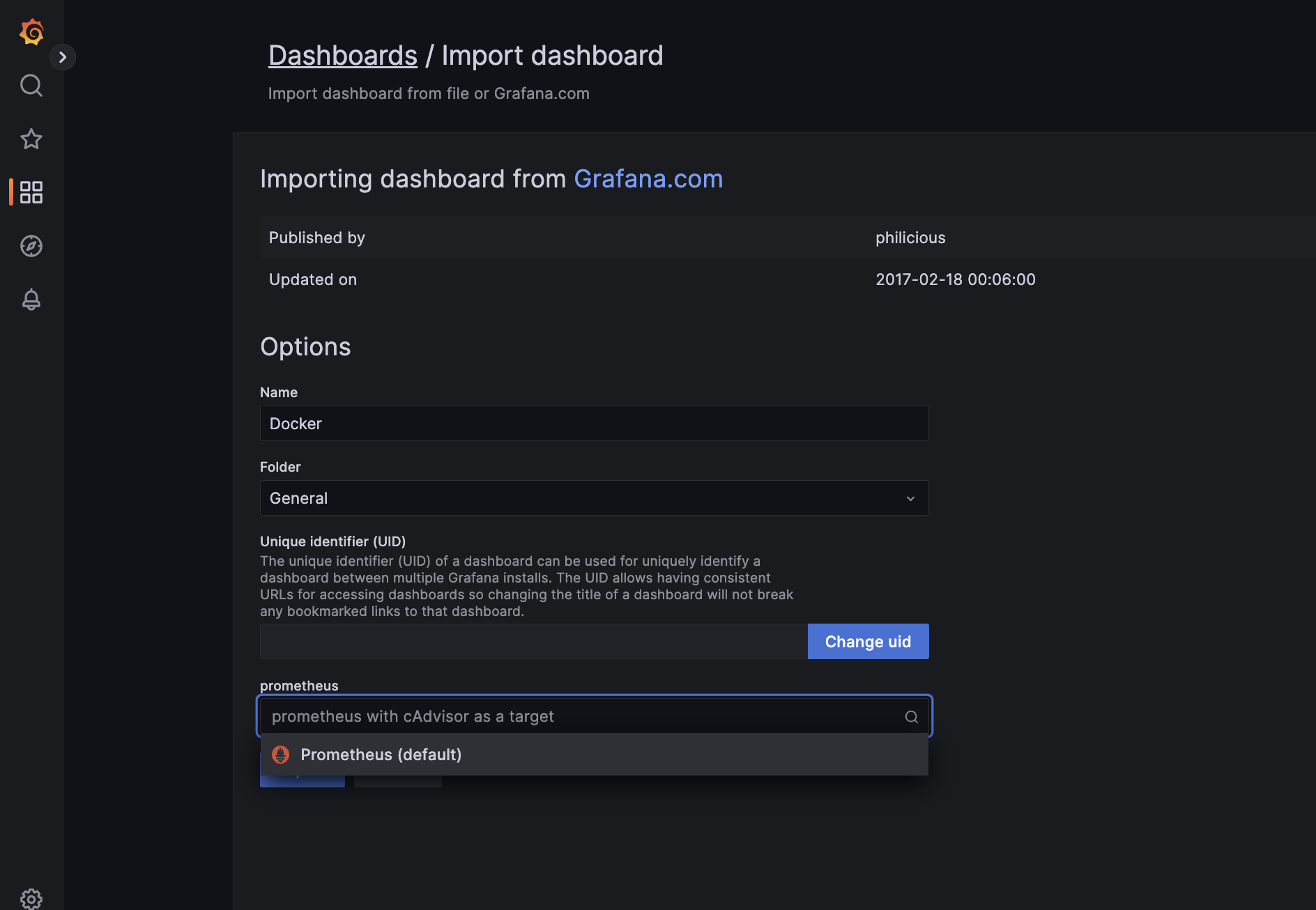This screenshot has width=1316, height=910.
Task: Click the Import dashboard page title
Action: [552, 56]
